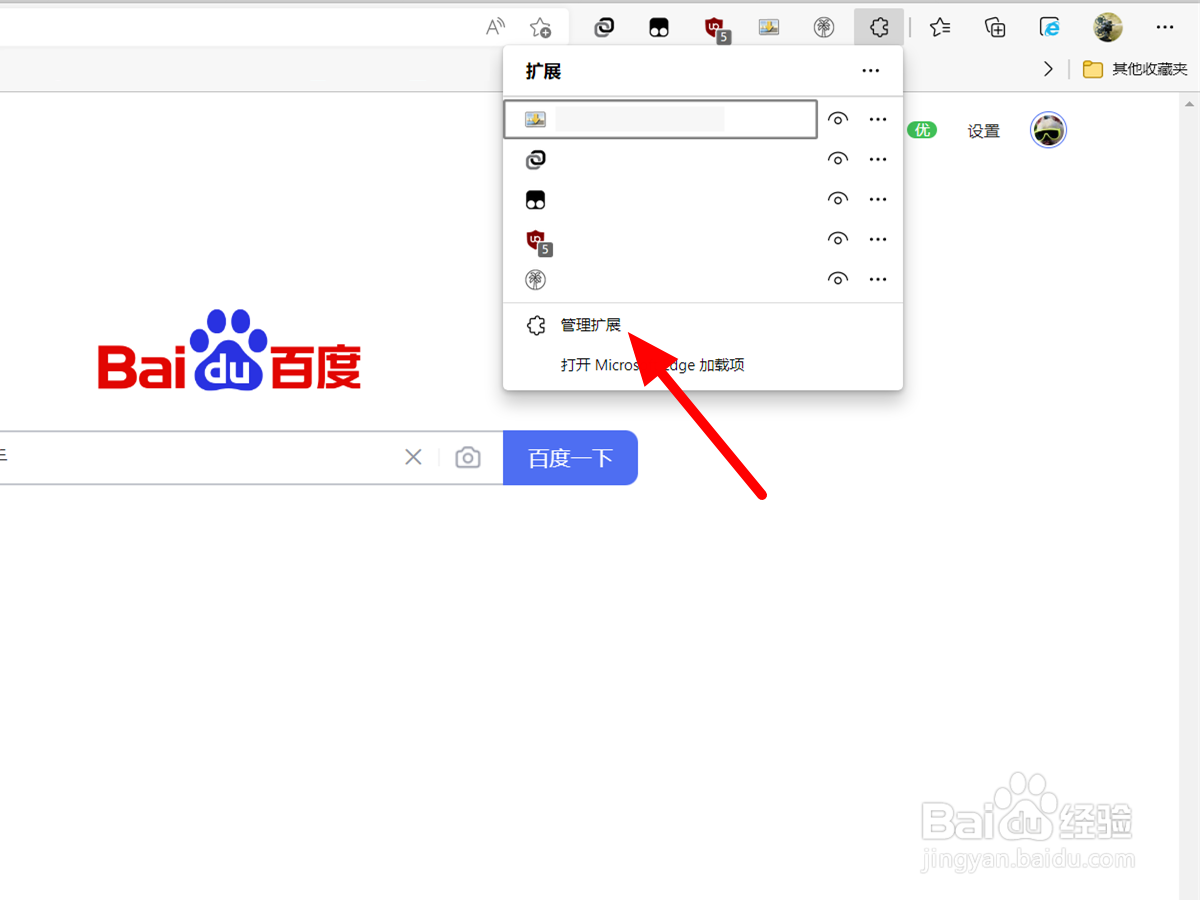Viewport: 1200px width, 900px height.
Task: Open the image downloader extension icon
Action: coord(768,27)
